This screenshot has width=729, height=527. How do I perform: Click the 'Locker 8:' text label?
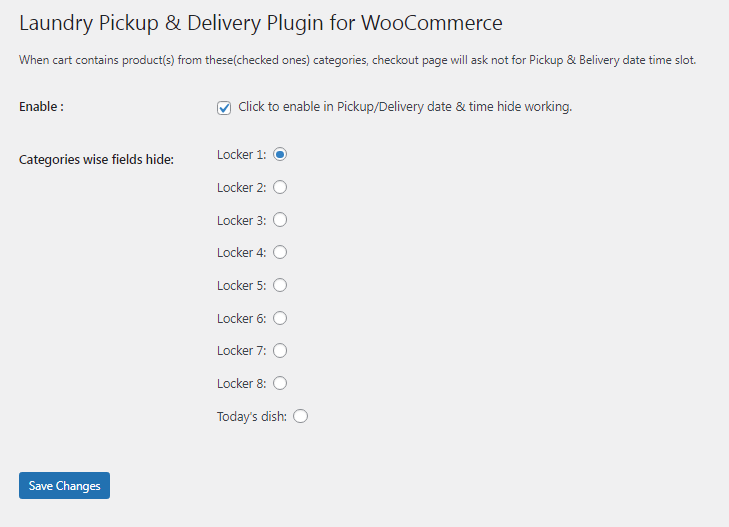(x=242, y=383)
